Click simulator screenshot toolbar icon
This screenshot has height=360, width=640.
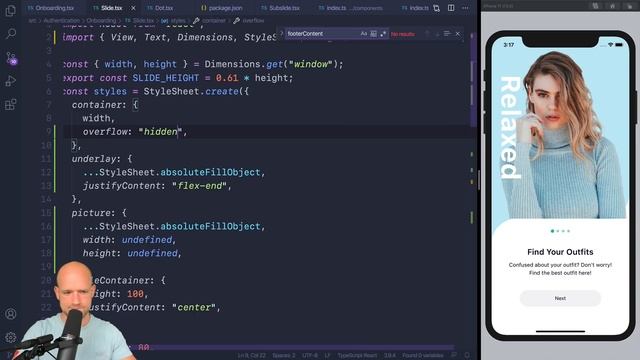pos(596,6)
